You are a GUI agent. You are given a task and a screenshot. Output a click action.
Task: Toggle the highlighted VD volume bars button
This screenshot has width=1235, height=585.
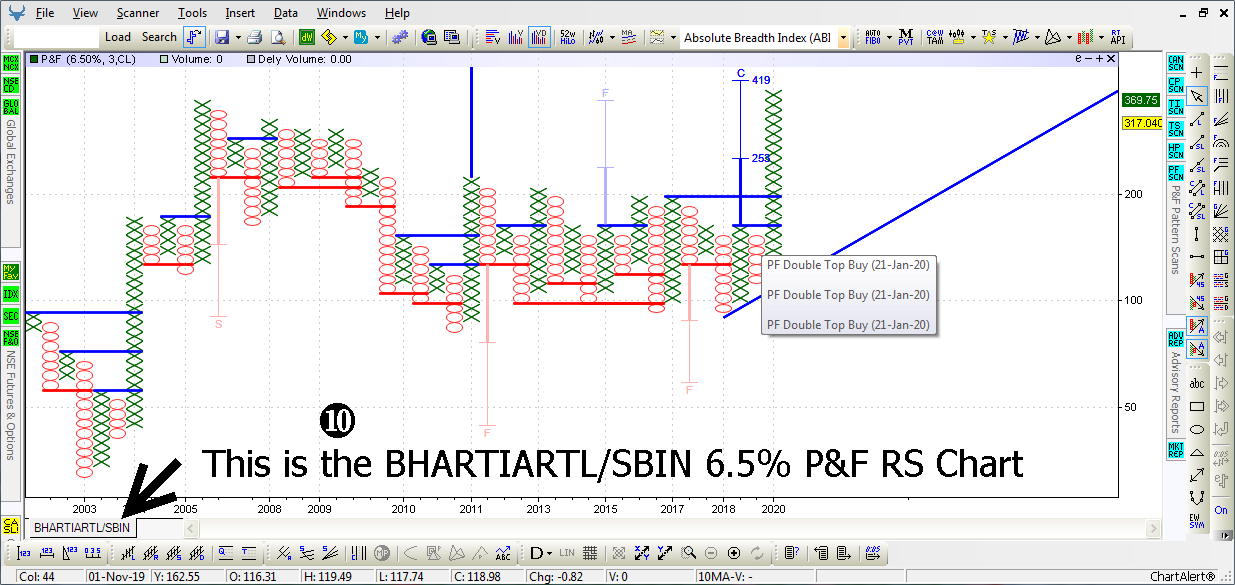pos(539,37)
